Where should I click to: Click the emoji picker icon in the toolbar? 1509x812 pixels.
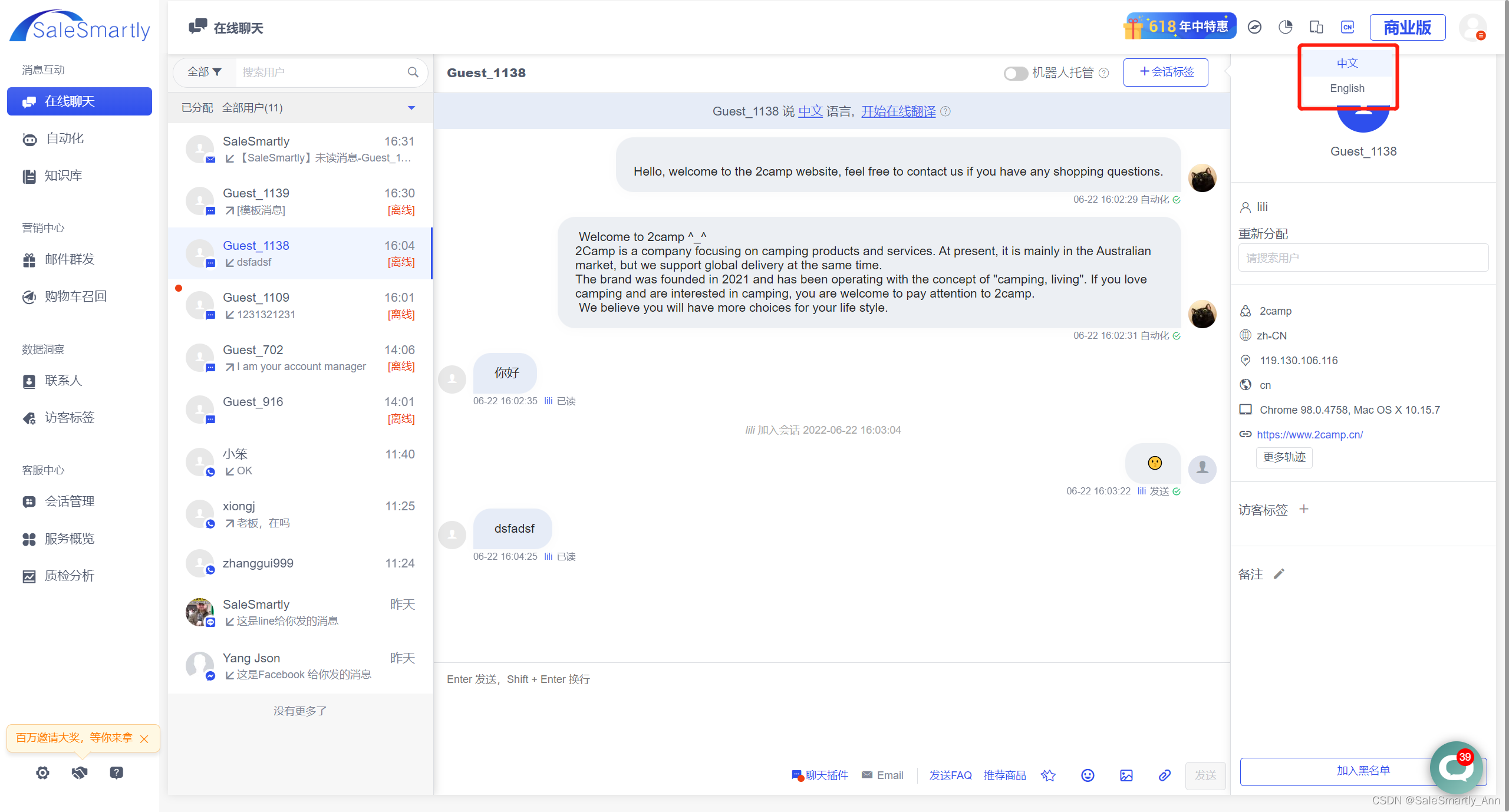(x=1088, y=775)
